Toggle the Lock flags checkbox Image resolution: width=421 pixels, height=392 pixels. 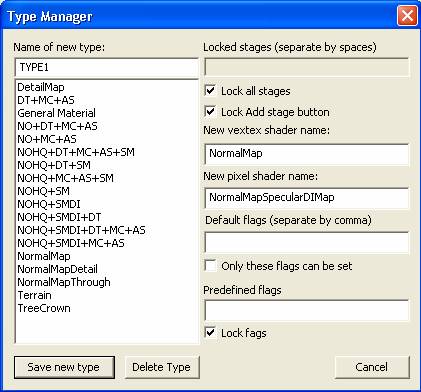(x=210, y=333)
